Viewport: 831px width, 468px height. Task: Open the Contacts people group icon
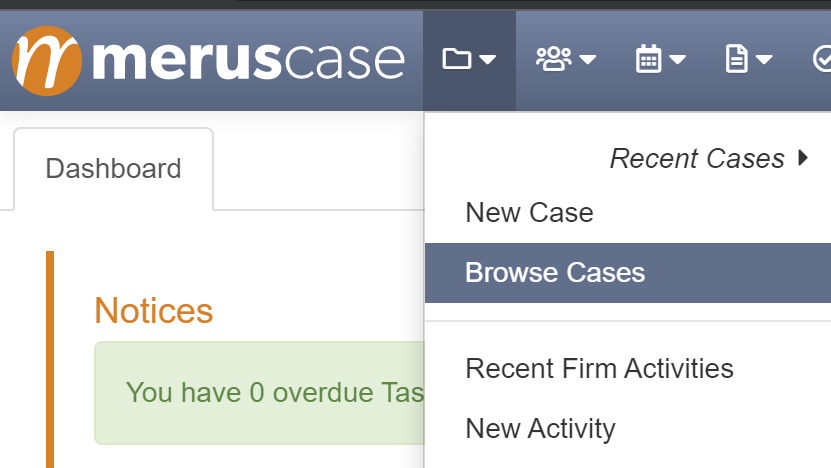click(554, 59)
